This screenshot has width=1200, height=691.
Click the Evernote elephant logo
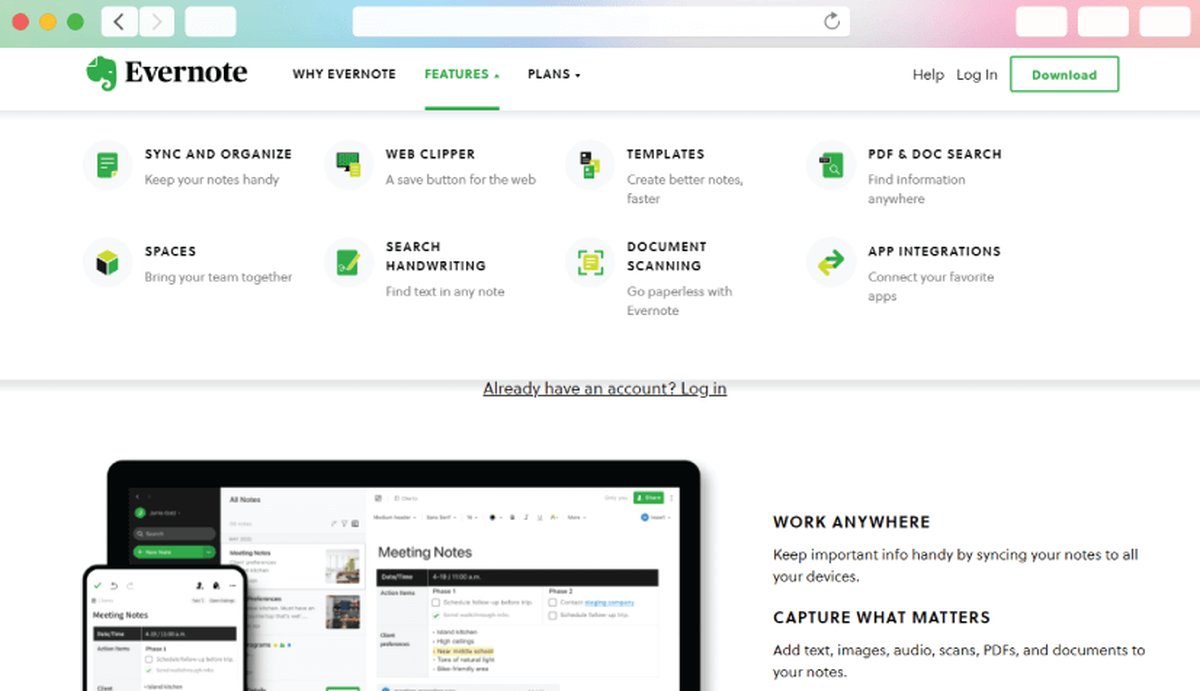[101, 74]
